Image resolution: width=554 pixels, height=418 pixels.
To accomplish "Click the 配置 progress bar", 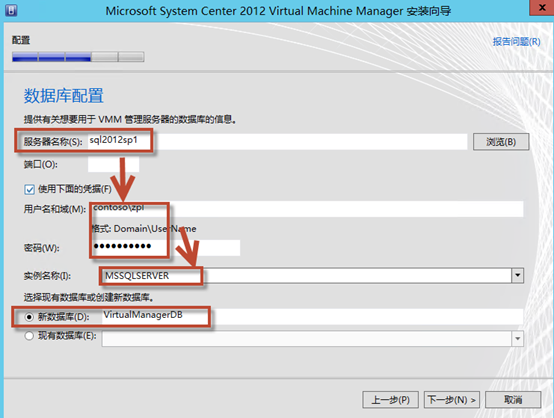I will (x=78, y=57).
